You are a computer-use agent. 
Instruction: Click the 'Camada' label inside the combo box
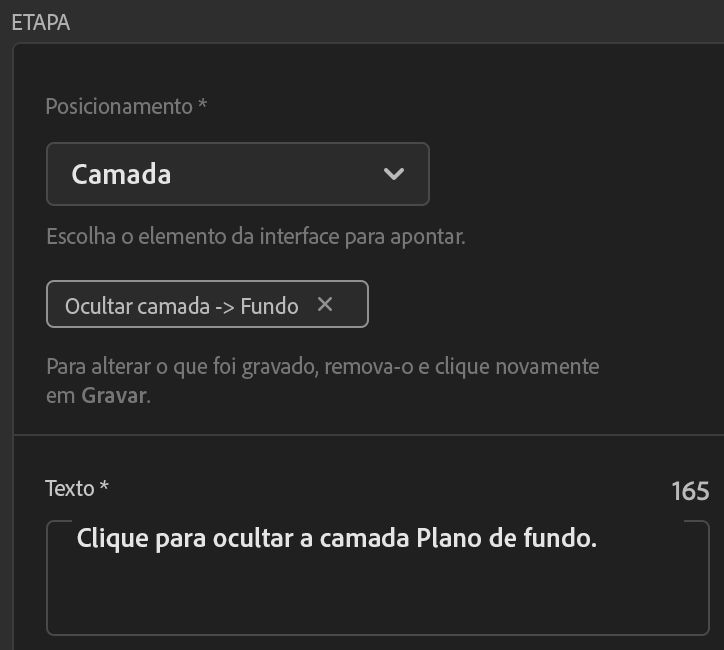pos(121,174)
